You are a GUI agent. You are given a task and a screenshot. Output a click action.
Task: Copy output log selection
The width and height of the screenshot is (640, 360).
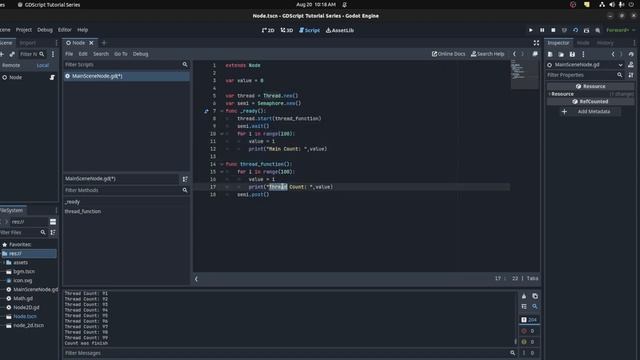[x=535, y=296]
